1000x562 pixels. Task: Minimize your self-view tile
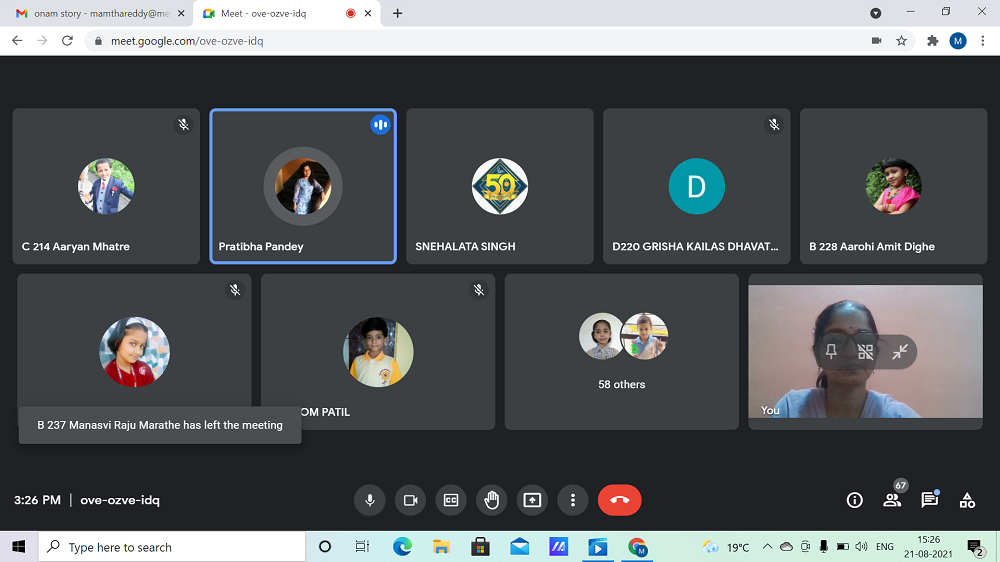[x=900, y=352]
